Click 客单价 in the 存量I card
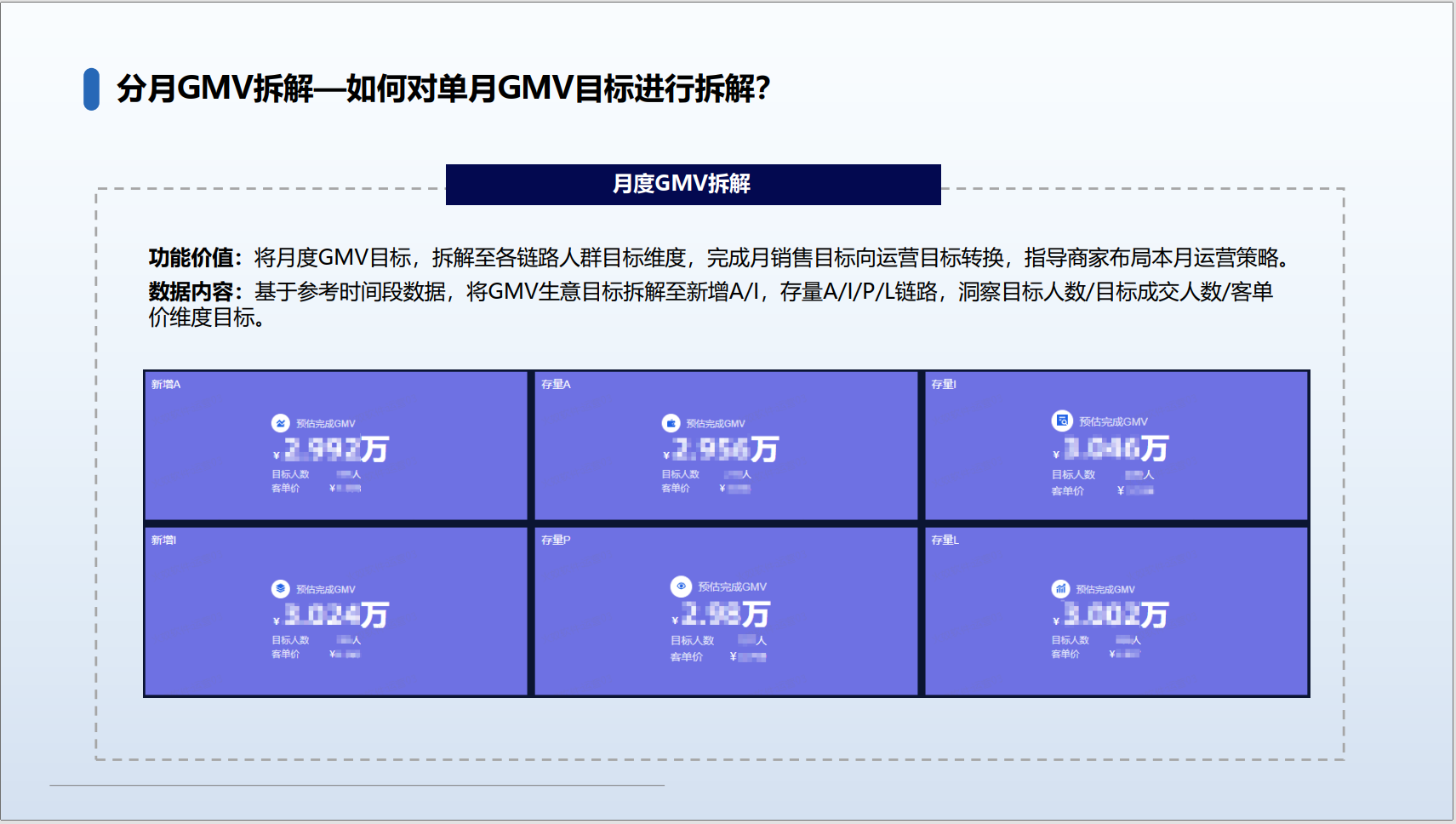 (x=1067, y=491)
